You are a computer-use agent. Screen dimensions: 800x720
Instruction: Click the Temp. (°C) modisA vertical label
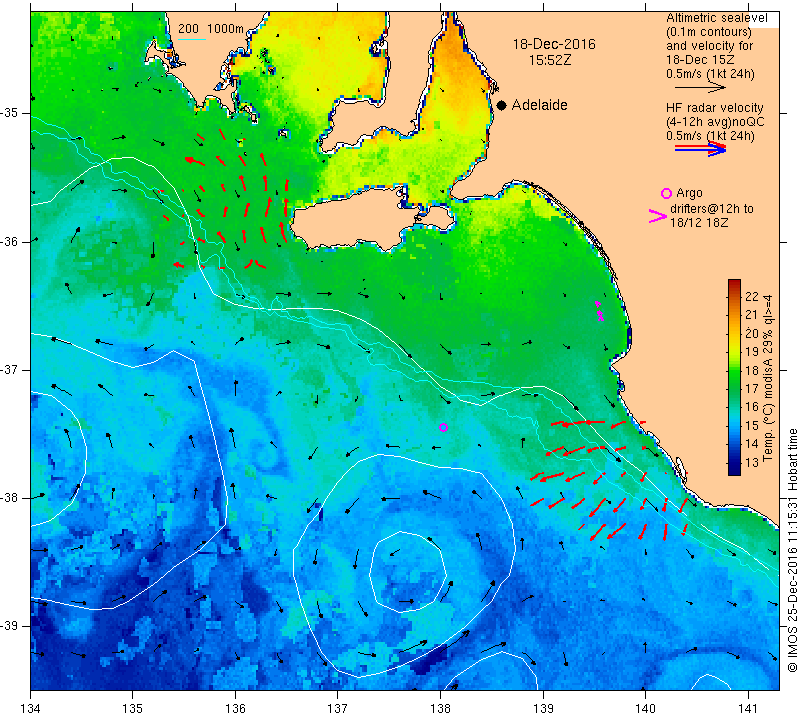click(x=768, y=379)
